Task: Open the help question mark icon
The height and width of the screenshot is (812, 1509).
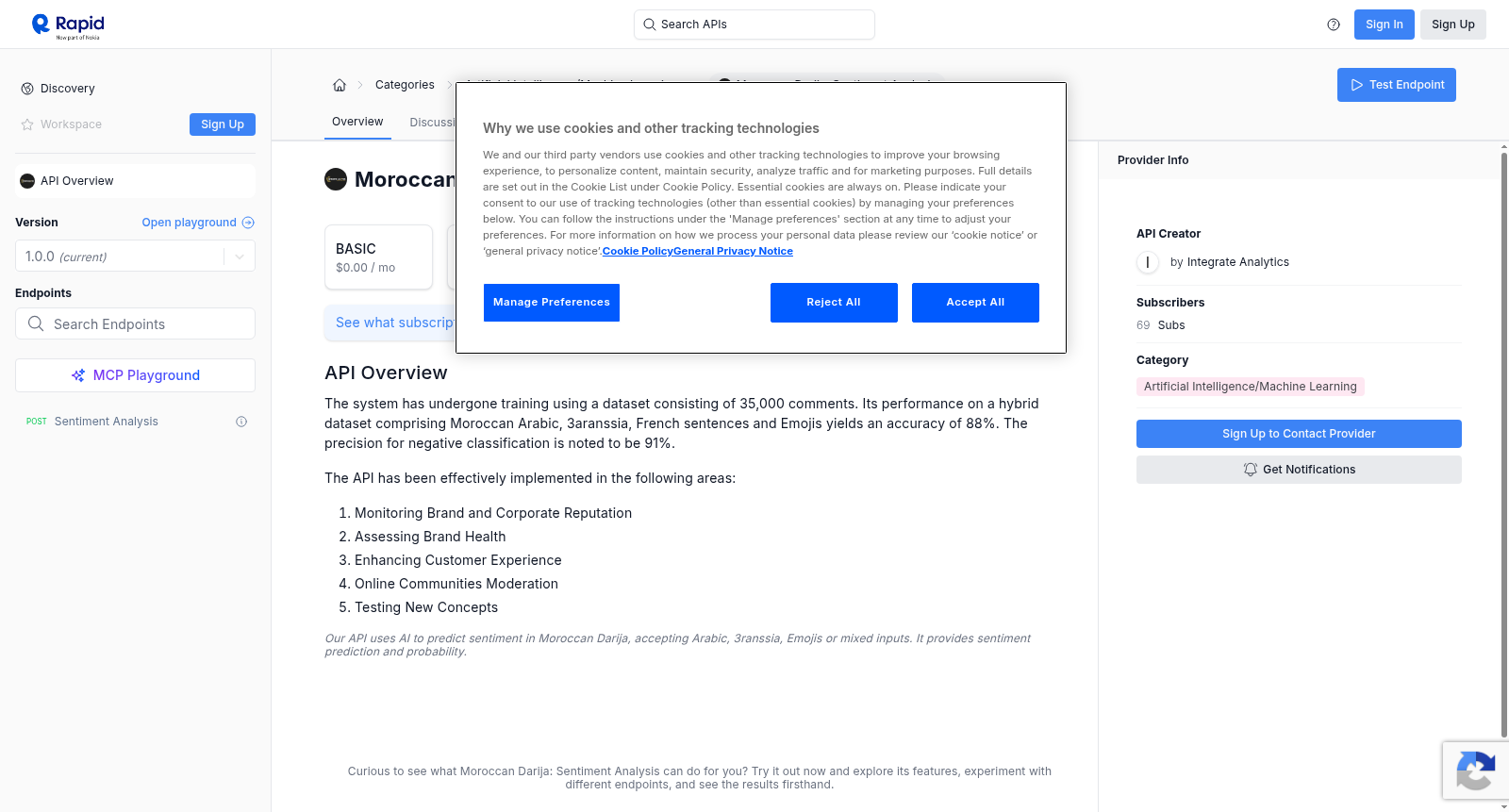Action: [x=1334, y=25]
